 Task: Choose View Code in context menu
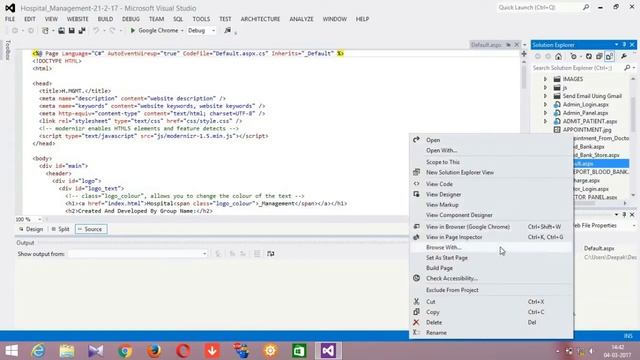coord(491,184)
